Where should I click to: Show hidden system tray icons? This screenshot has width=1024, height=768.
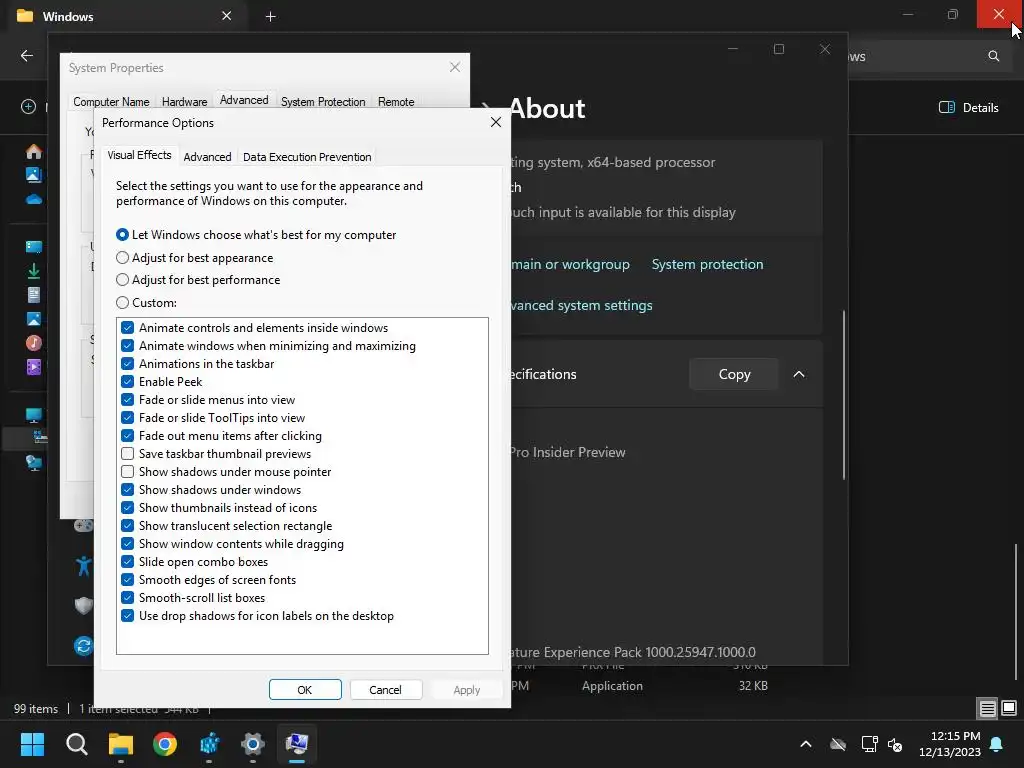(806, 744)
